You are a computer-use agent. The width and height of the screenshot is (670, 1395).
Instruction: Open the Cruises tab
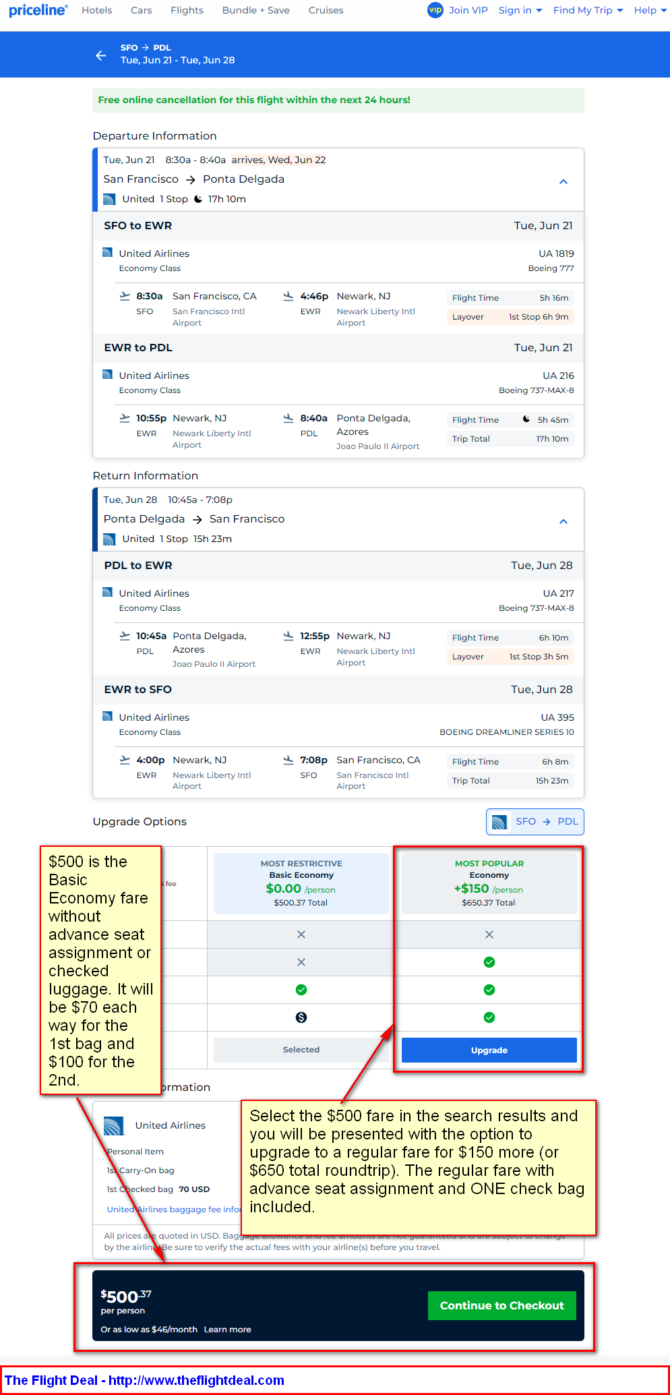325,10
